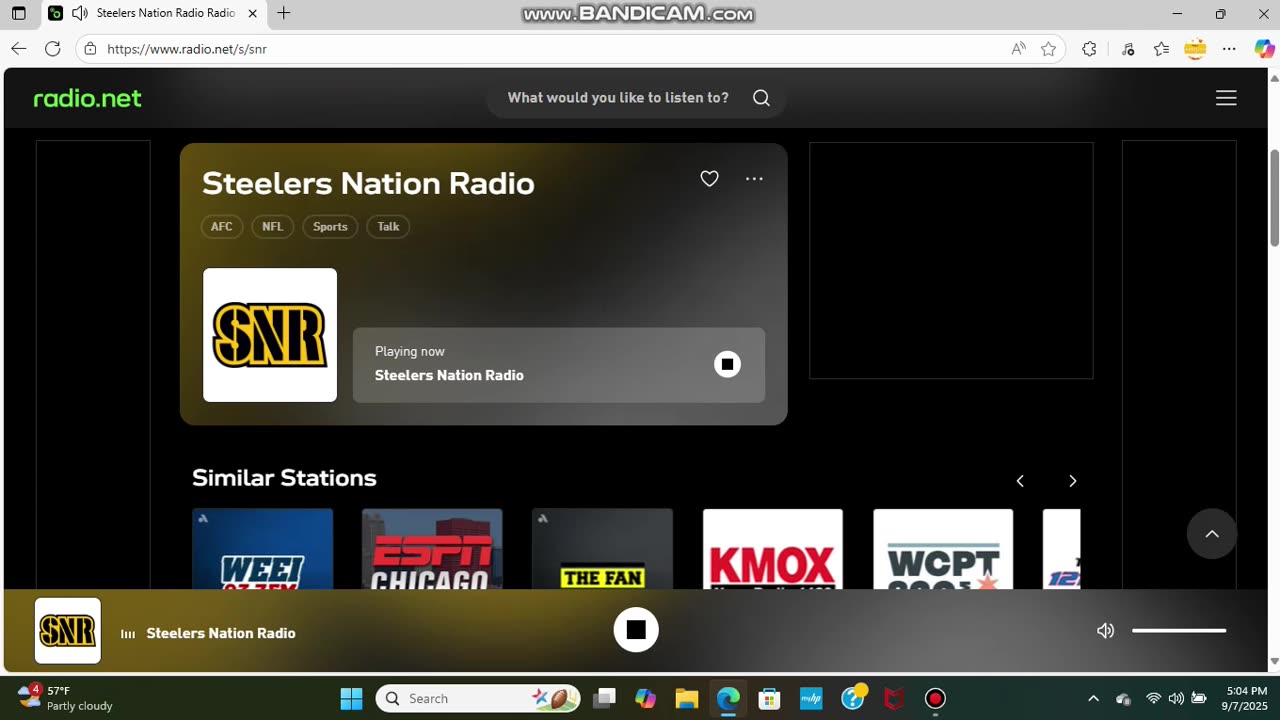Open the Favorites list icon
This screenshot has width=1280, height=720.
[1161, 49]
